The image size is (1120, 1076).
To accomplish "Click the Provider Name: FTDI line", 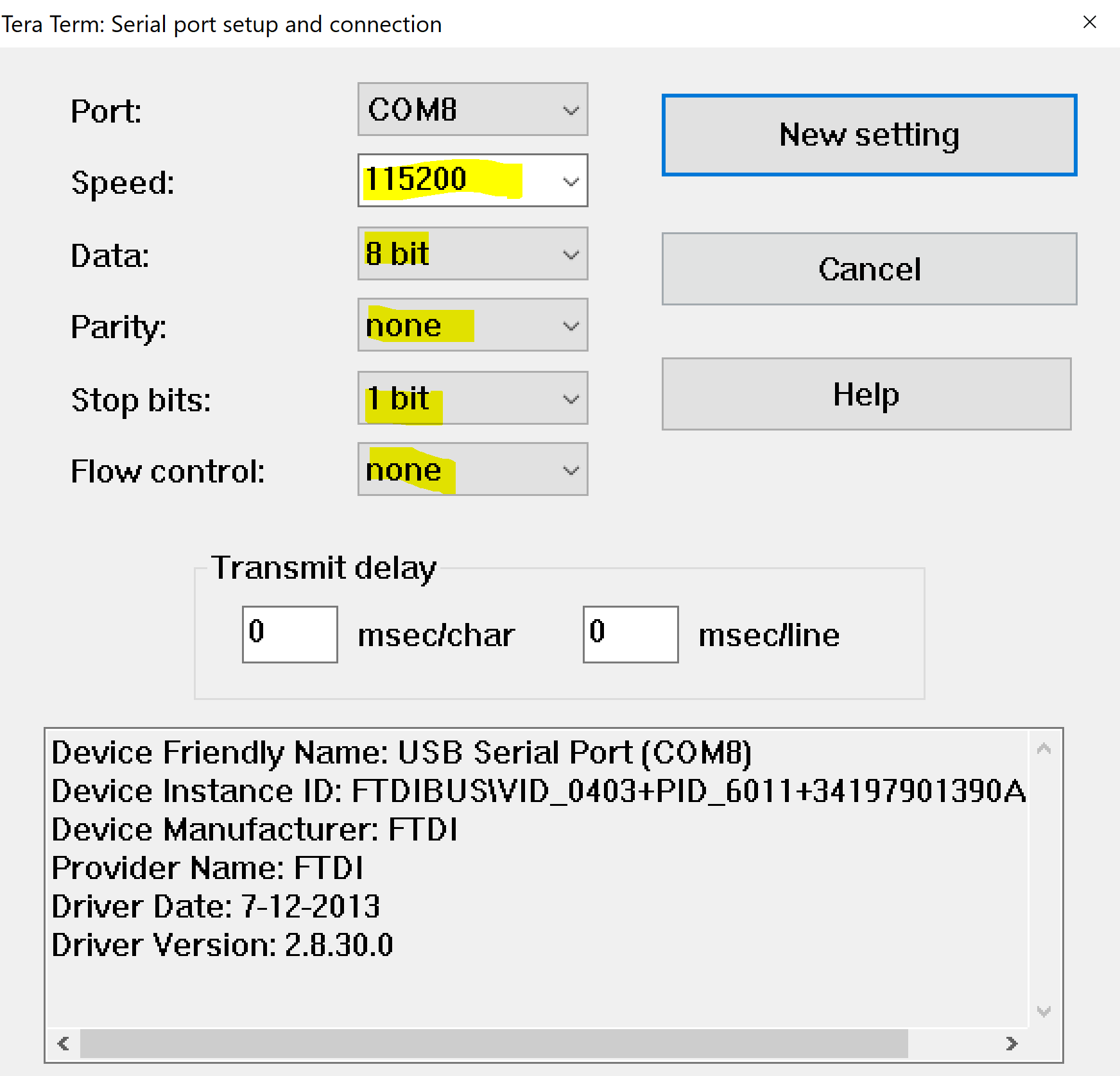I will 207,868.
